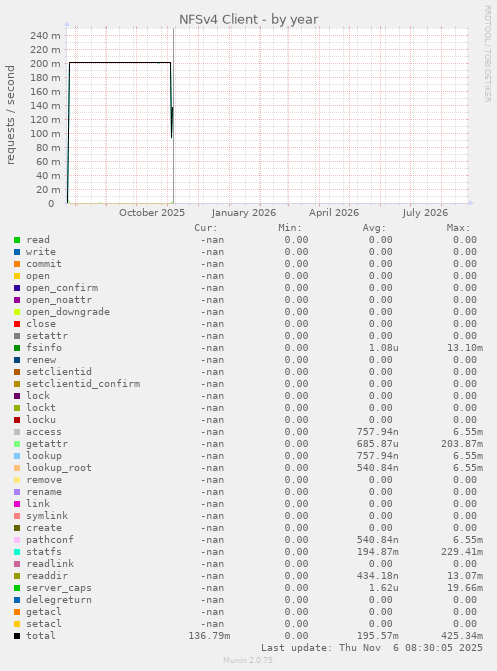Click the total Cur value 136.79m
497x671 pixels.
tap(209, 636)
